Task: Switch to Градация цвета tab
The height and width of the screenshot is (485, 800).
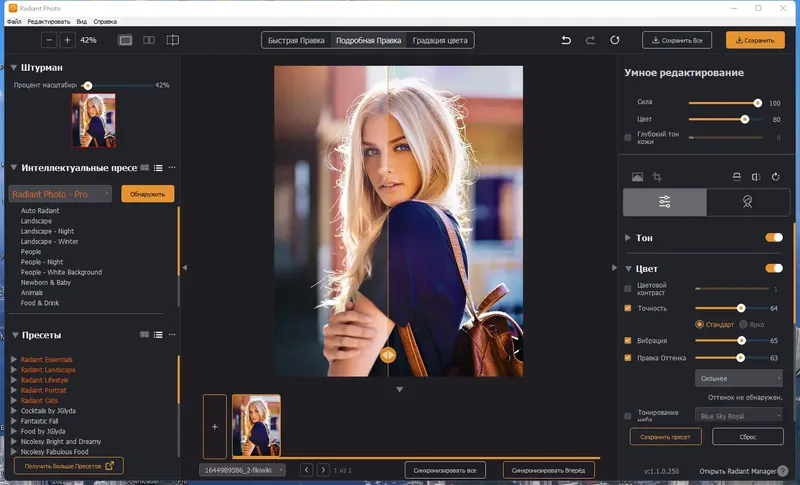Action: (440, 40)
